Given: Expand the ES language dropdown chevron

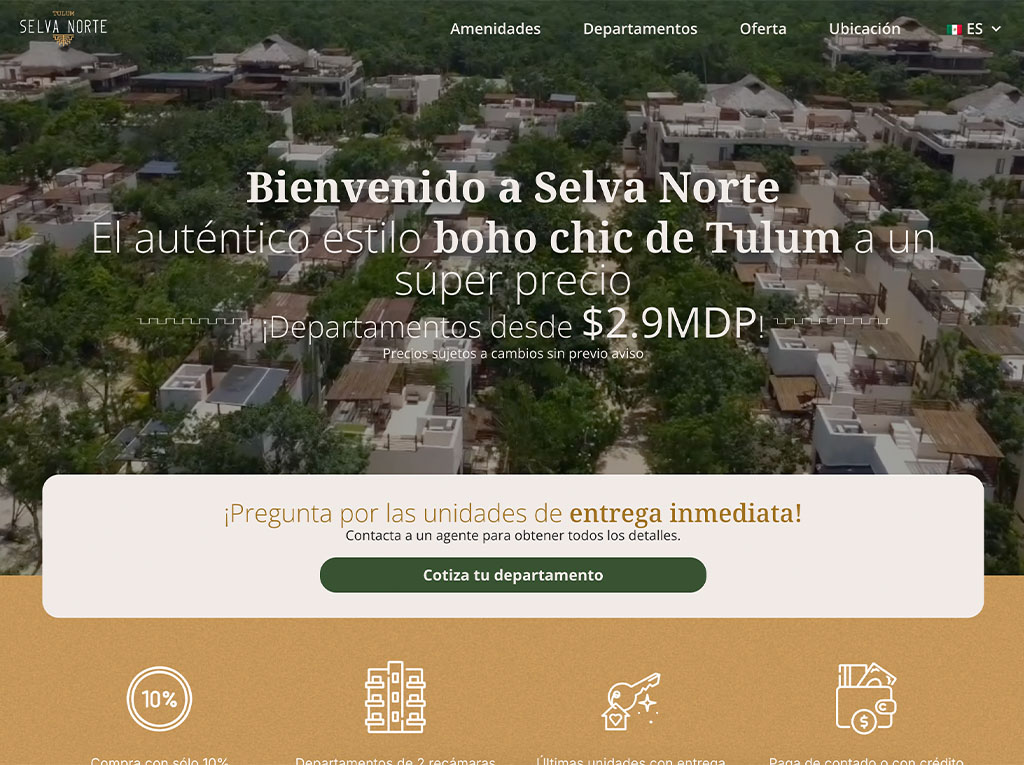Looking at the screenshot, I should pyautogui.click(x=996, y=29).
